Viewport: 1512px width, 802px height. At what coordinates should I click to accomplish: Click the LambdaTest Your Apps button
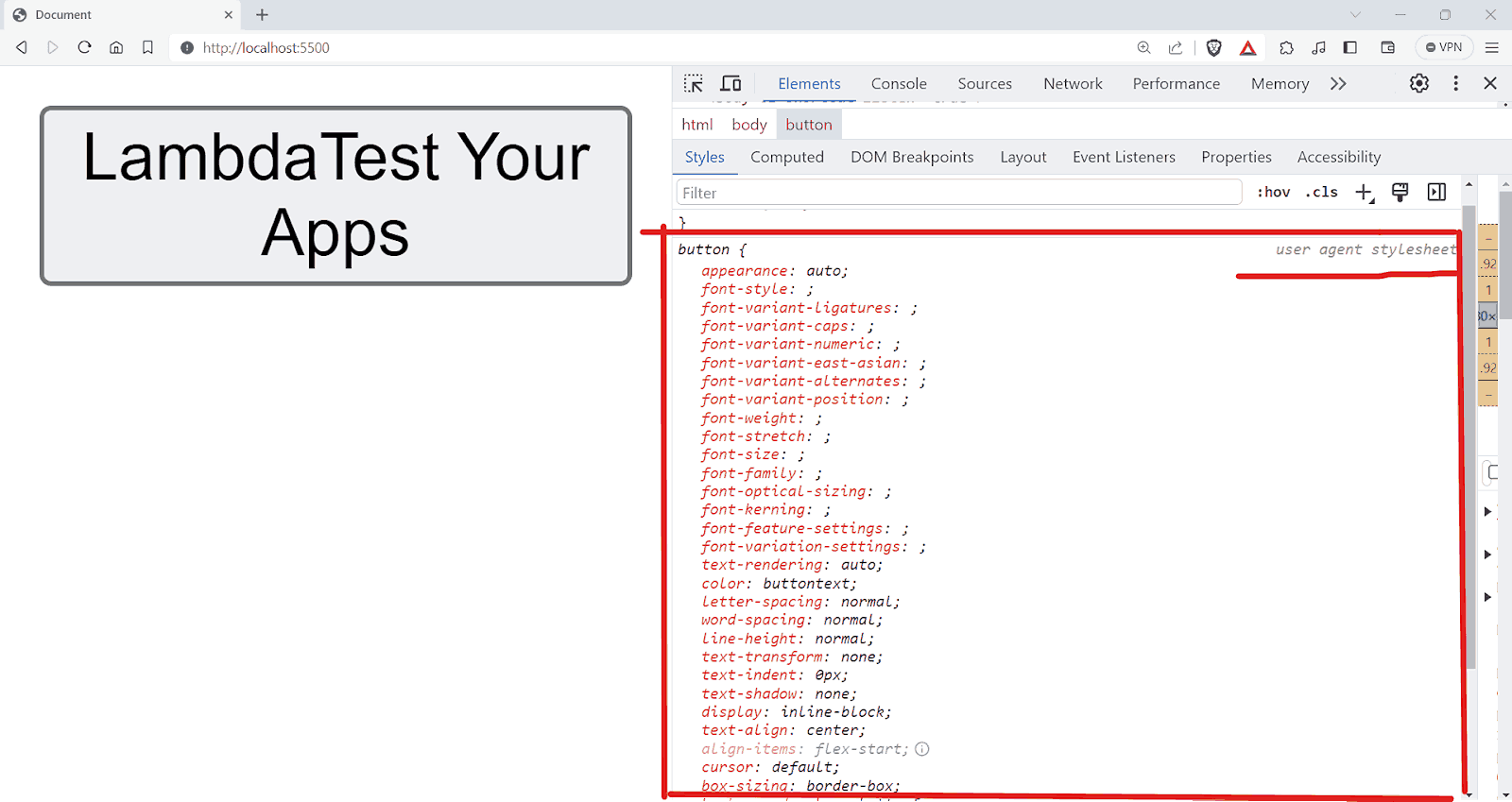(x=335, y=196)
